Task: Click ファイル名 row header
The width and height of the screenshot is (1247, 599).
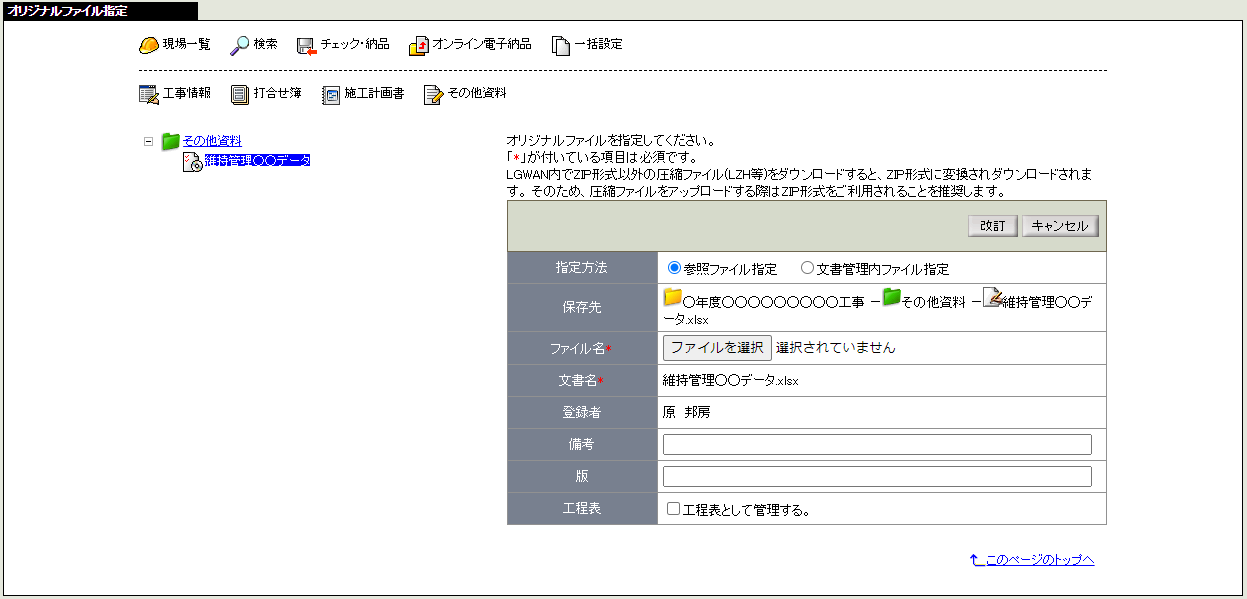Action: (582, 348)
